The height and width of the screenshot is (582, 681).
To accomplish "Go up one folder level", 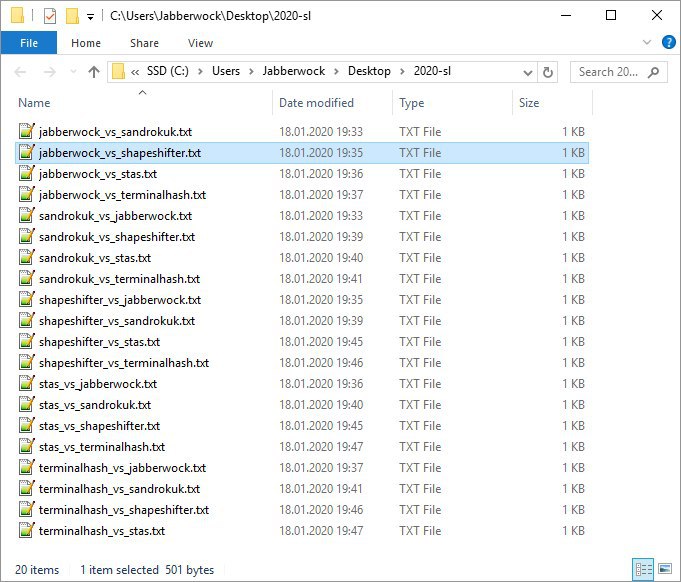I will coord(94,72).
